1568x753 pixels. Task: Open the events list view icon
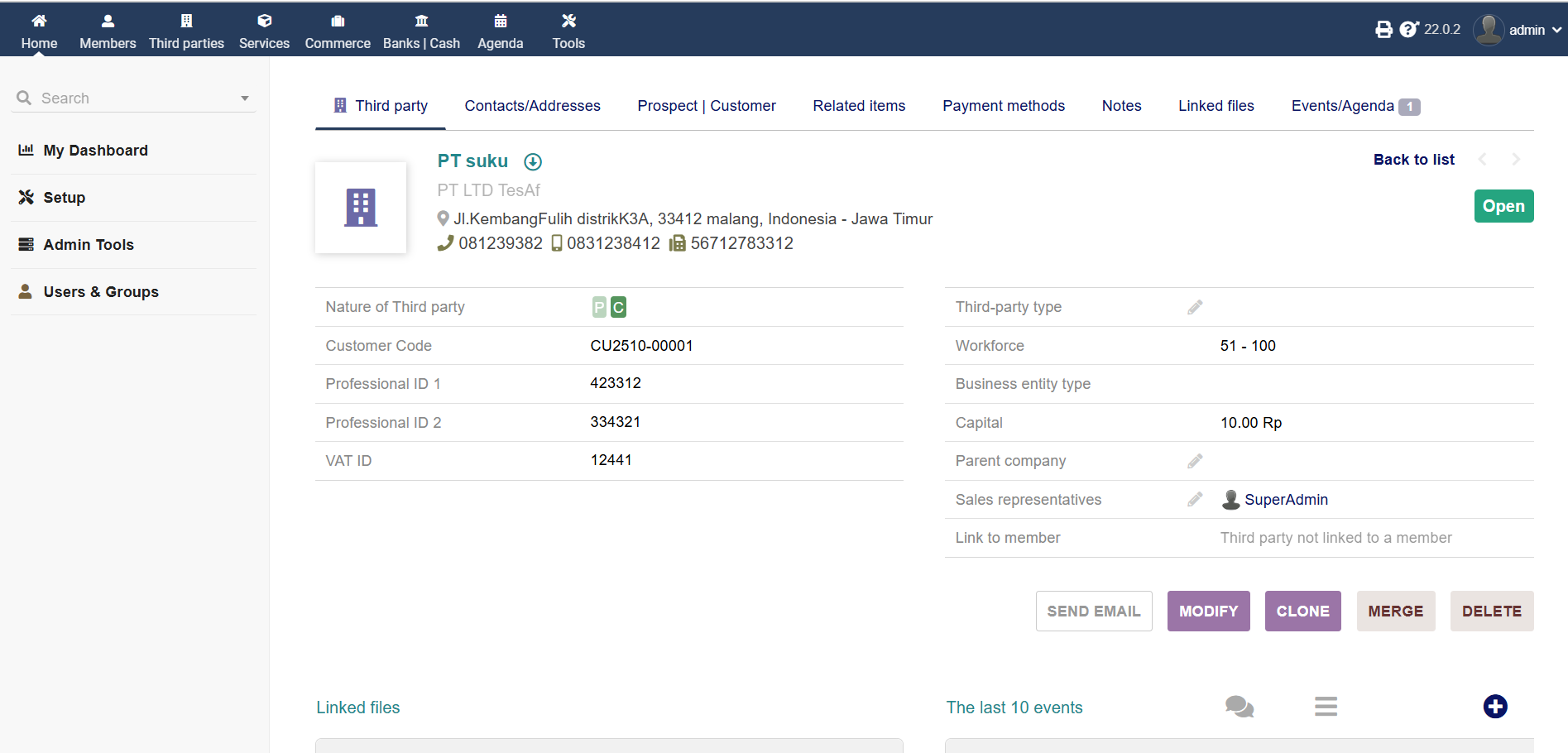pos(1326,707)
